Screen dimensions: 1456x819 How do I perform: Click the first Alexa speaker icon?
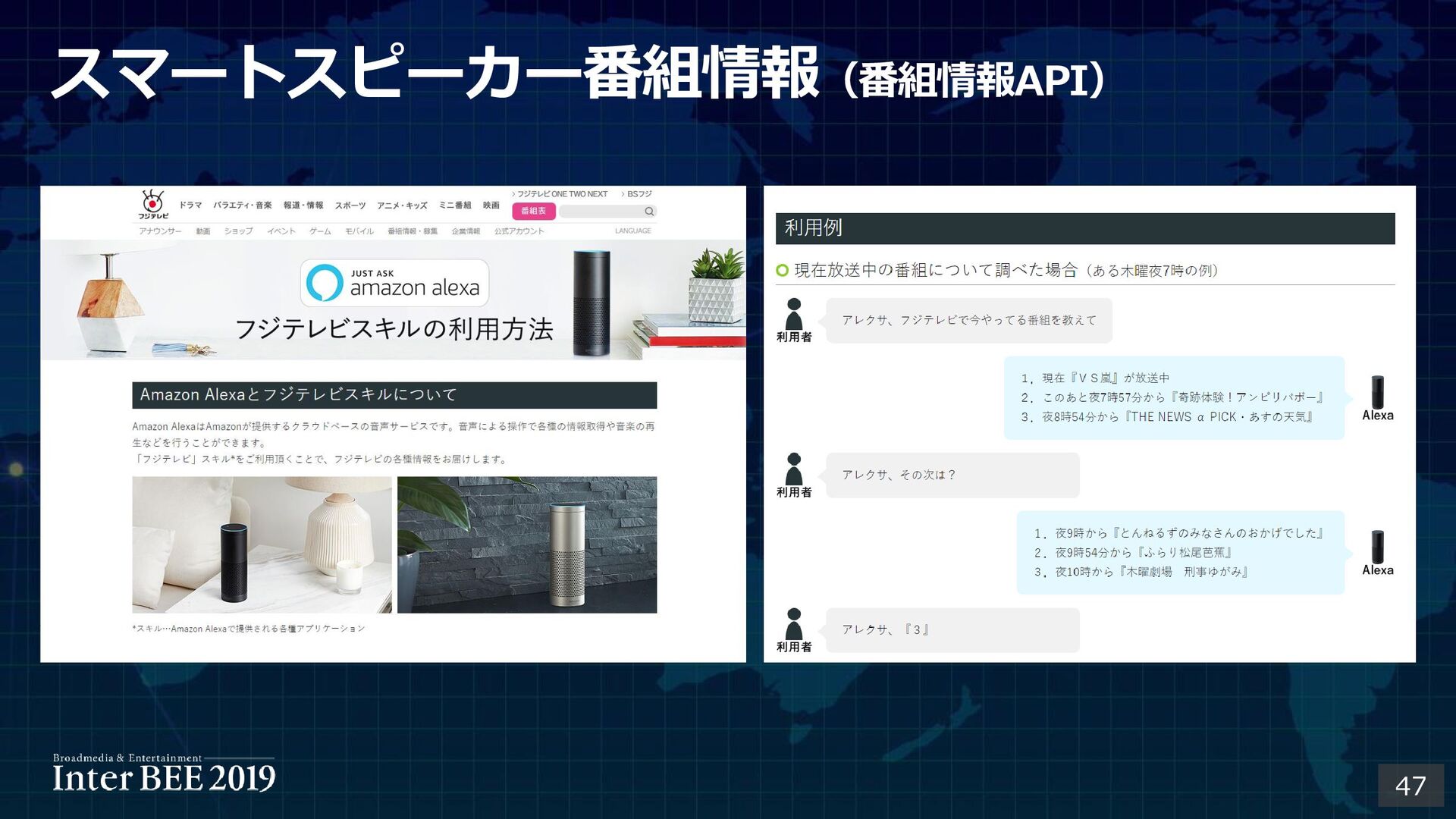[x=1377, y=392]
